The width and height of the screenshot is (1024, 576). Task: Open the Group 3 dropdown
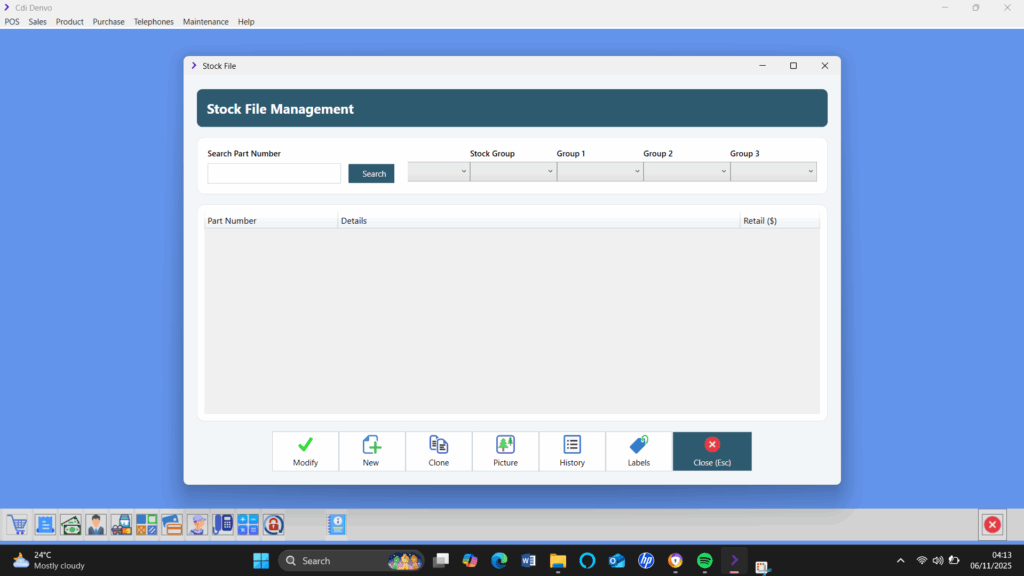coord(773,172)
